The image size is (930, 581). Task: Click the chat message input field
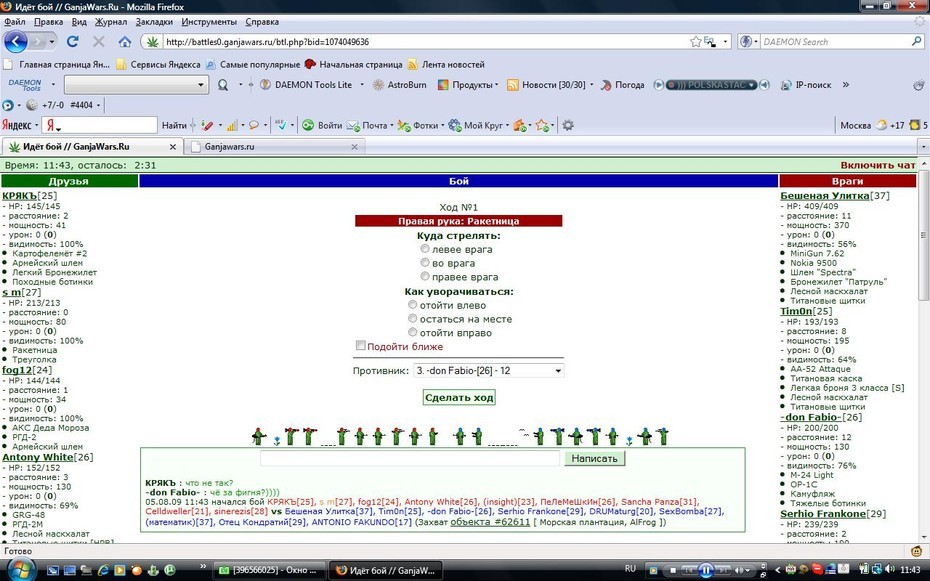pos(410,458)
